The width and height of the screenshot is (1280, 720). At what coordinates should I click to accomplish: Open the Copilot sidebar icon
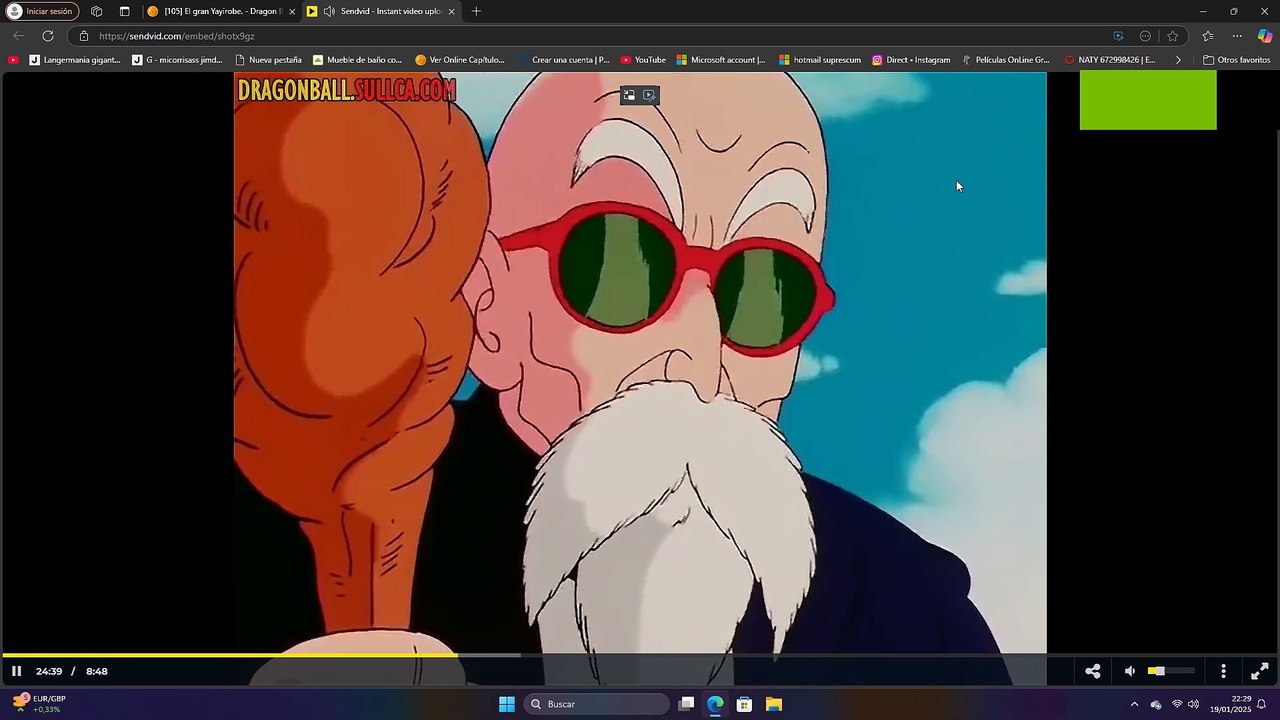coord(1265,36)
